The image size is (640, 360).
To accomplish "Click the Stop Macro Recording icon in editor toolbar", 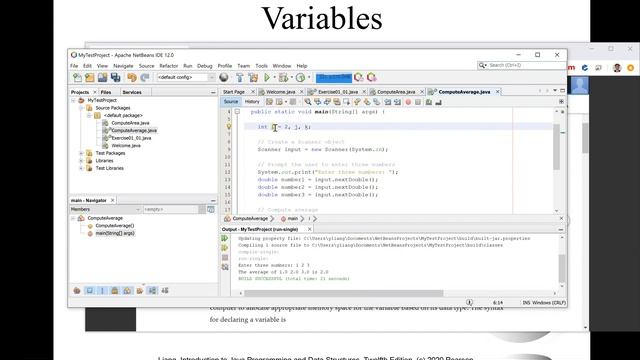I will [418, 102].
